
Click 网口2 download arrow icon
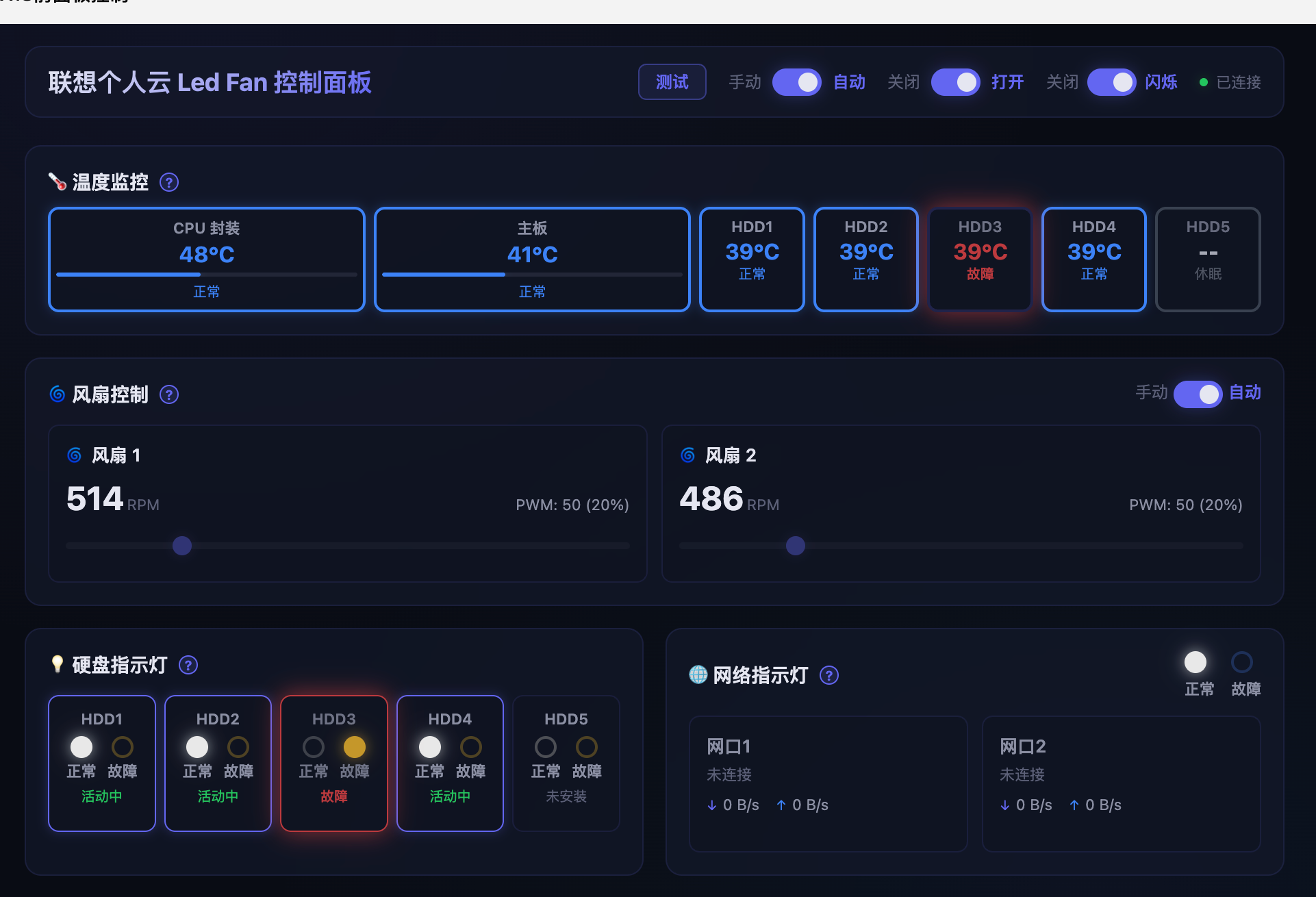1005,805
